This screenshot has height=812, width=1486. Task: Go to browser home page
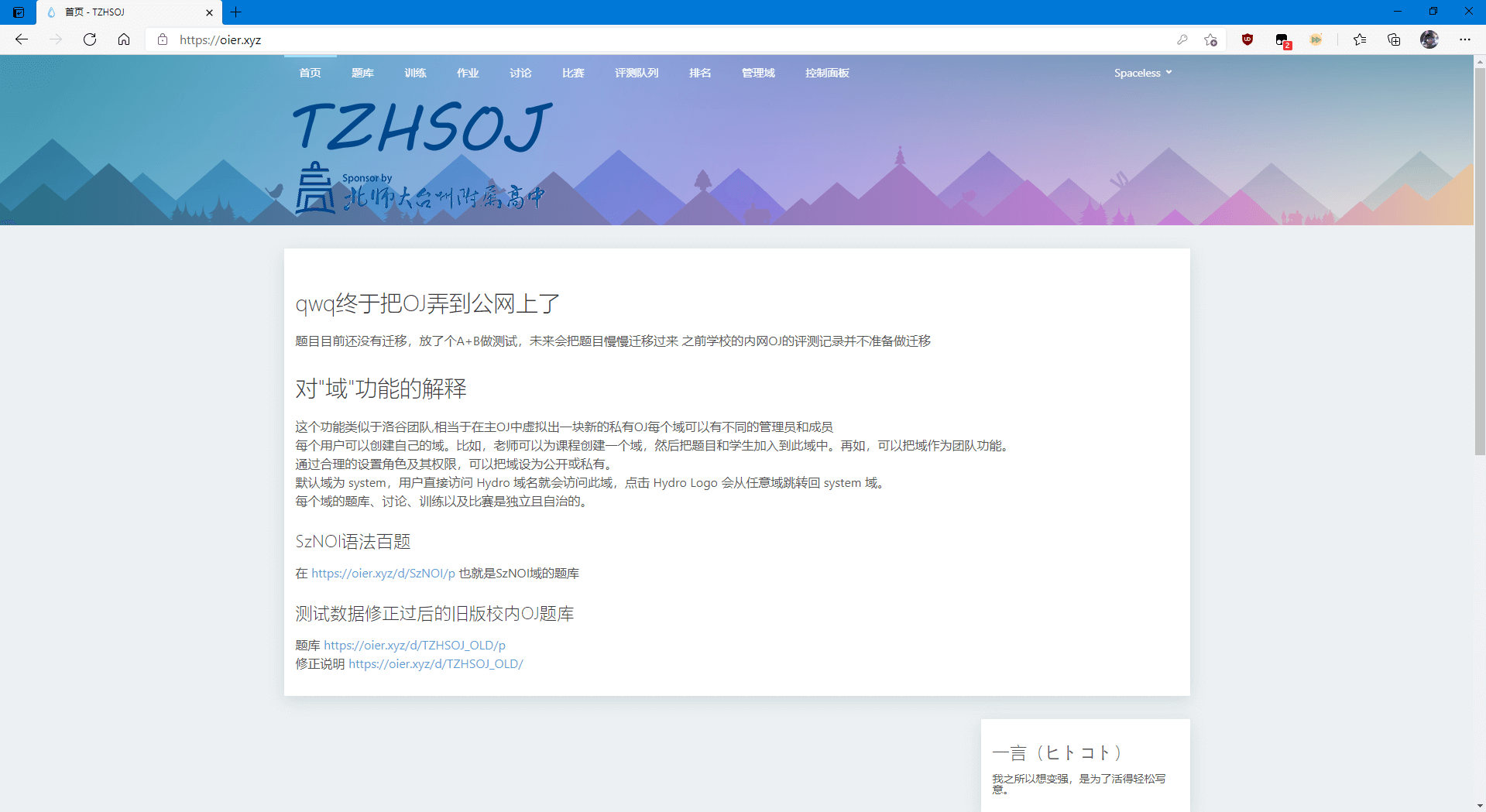point(124,39)
